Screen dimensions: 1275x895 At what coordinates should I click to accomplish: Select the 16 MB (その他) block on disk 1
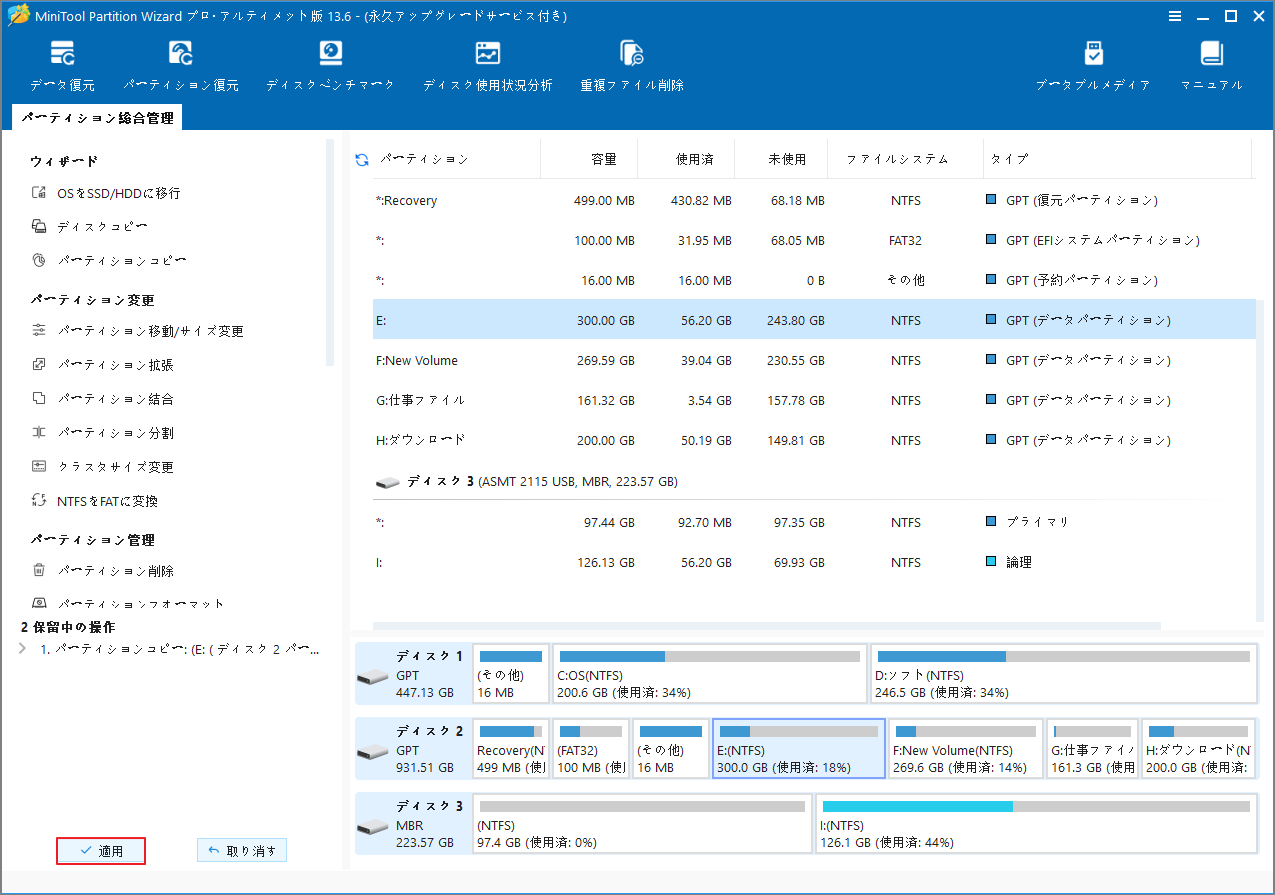point(511,674)
